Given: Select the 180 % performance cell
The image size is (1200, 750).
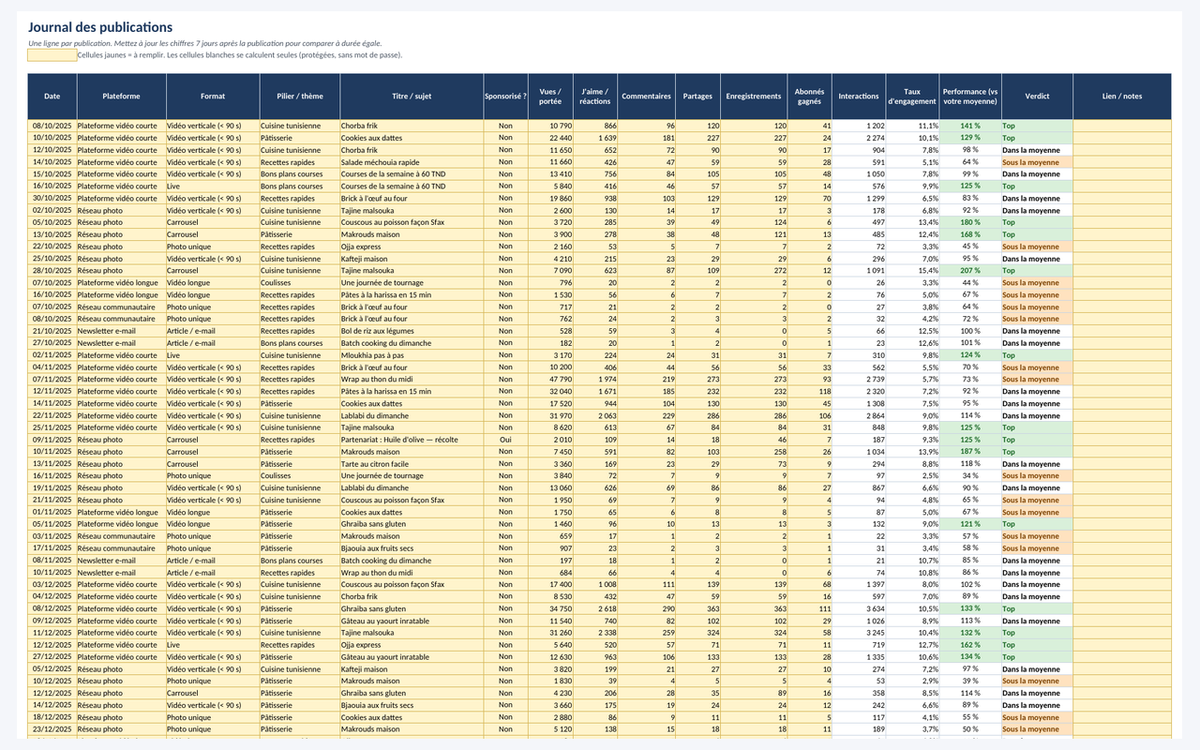Looking at the screenshot, I should [x=971, y=222].
